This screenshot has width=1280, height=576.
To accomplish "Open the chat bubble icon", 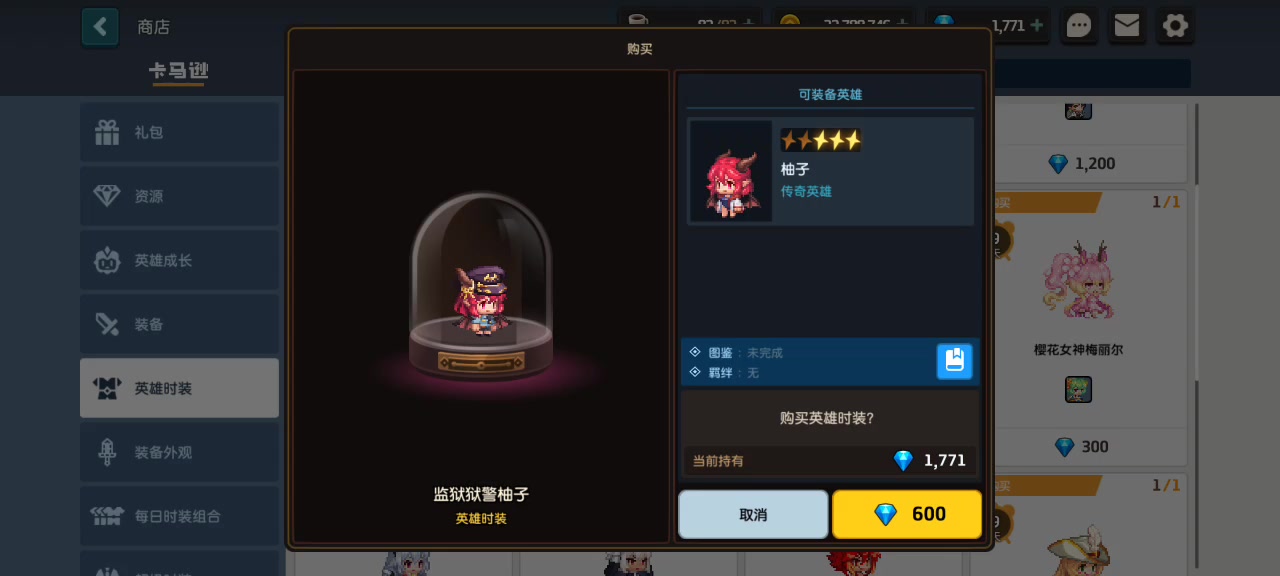I will [x=1079, y=26].
